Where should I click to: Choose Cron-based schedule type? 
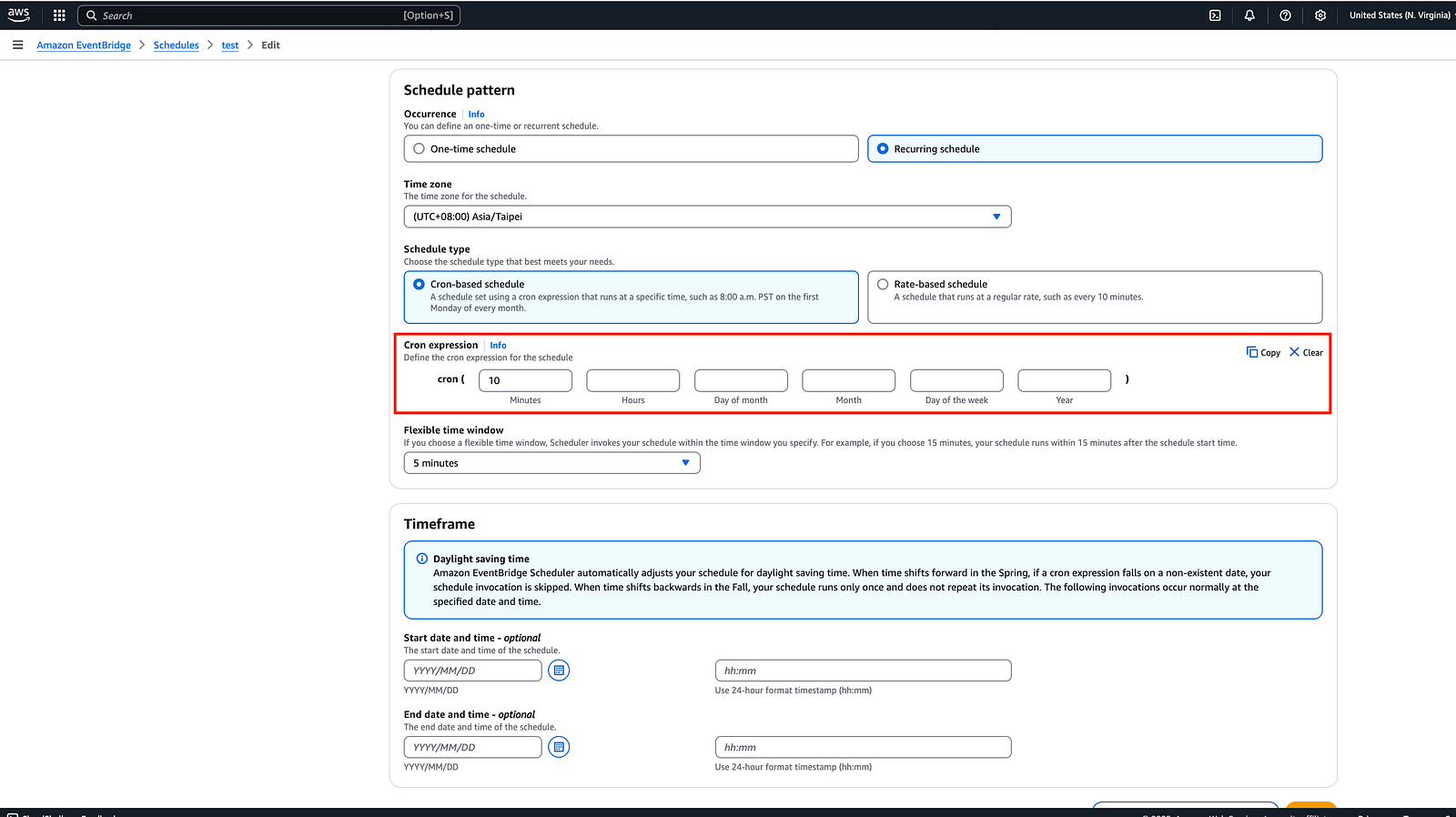pyautogui.click(x=631, y=297)
